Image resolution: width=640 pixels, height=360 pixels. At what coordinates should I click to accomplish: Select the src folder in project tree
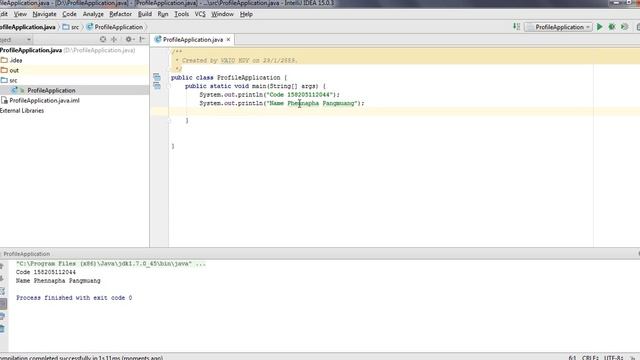pos(9,80)
